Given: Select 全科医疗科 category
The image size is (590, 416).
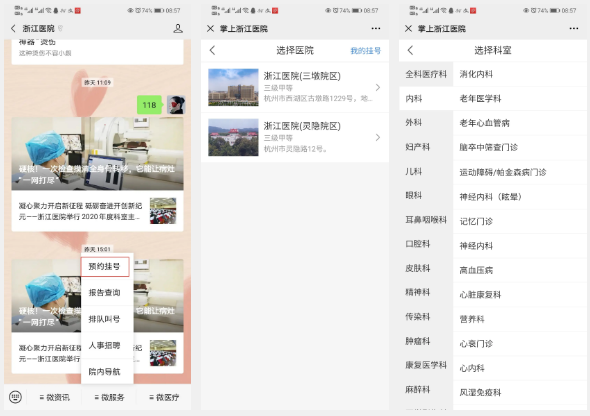Looking at the screenshot, I should (426, 74).
